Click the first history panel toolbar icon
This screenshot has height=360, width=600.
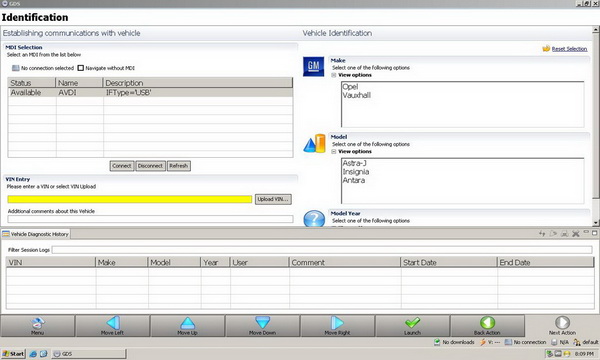pos(542,233)
